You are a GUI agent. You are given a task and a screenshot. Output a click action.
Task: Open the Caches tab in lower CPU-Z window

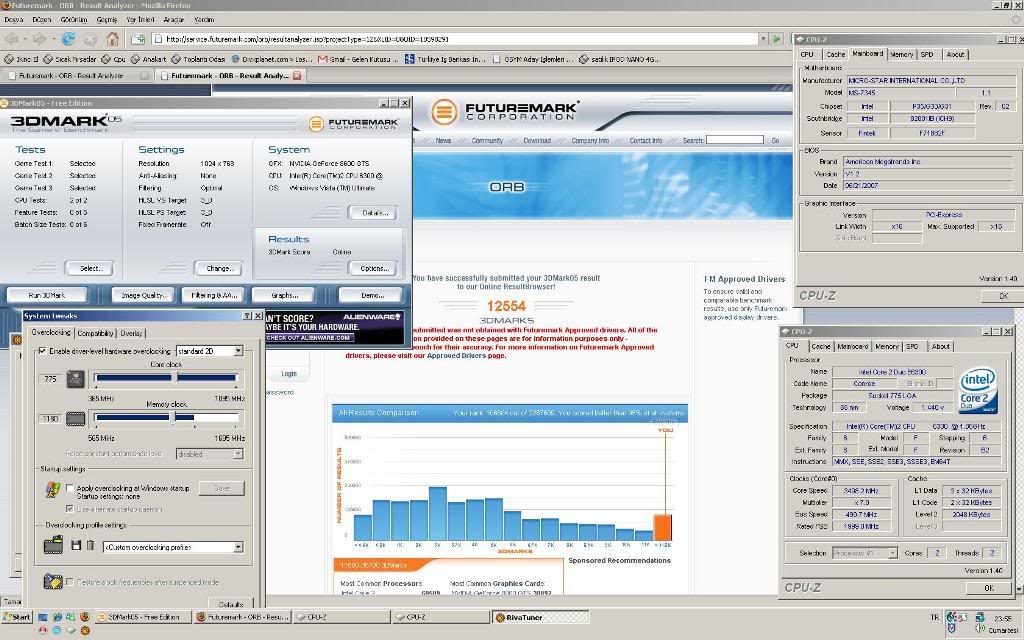821,346
